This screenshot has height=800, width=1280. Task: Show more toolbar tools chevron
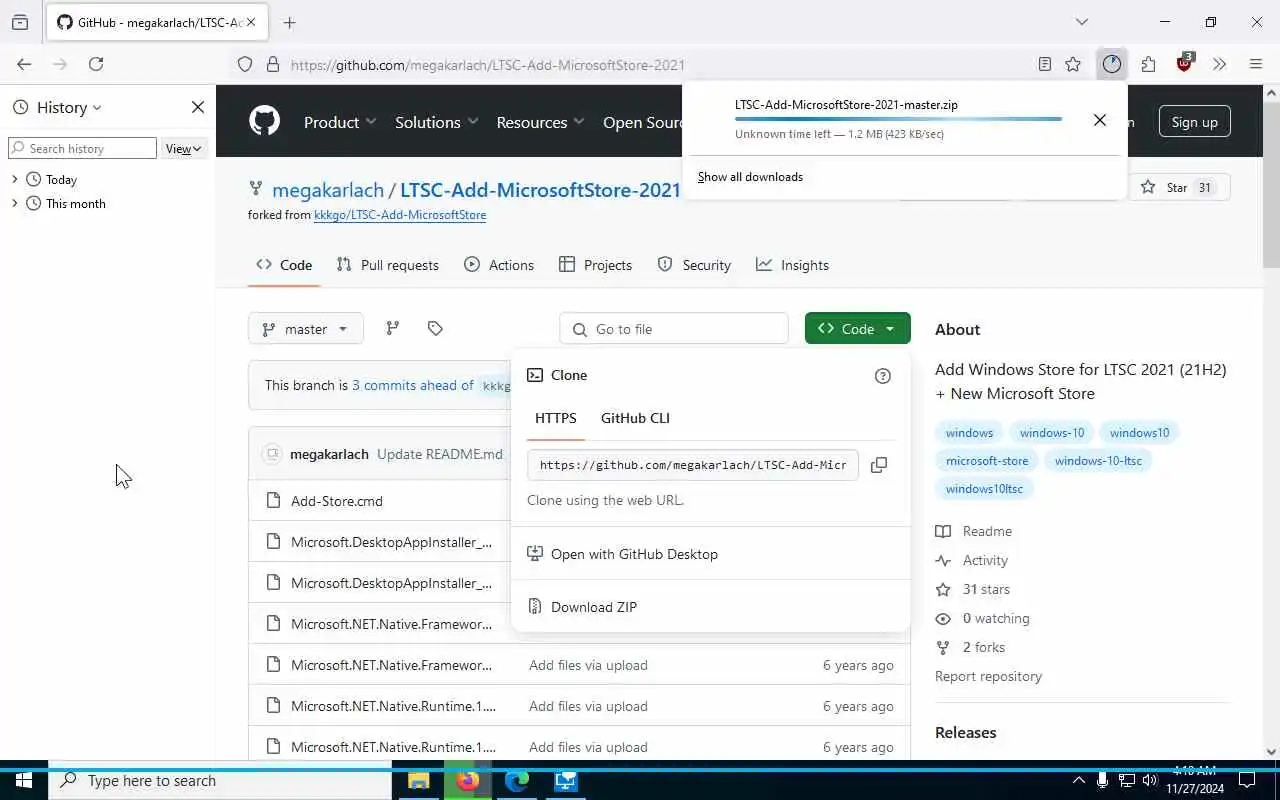(1219, 64)
